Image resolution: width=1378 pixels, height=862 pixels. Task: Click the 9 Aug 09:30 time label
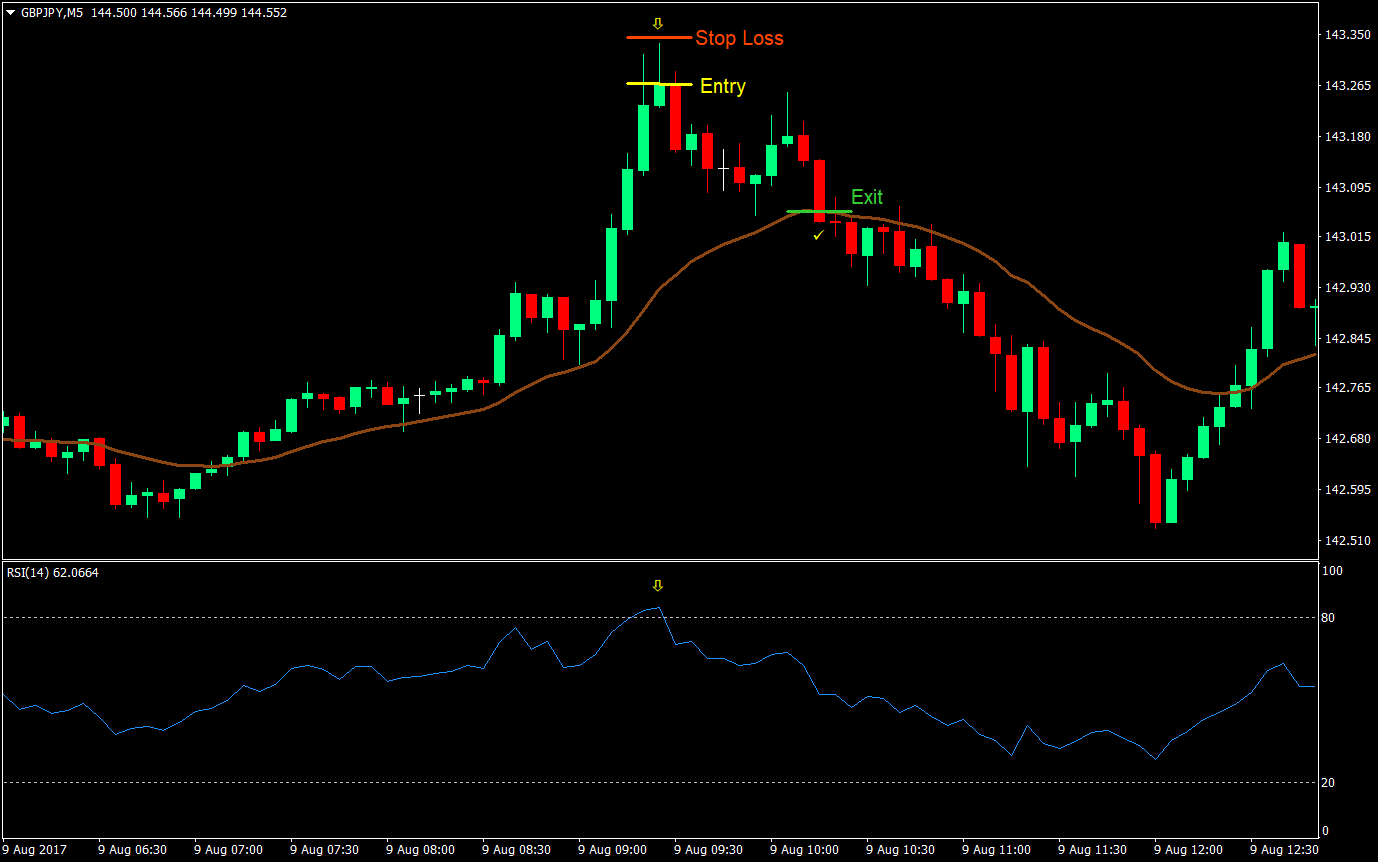click(x=708, y=850)
